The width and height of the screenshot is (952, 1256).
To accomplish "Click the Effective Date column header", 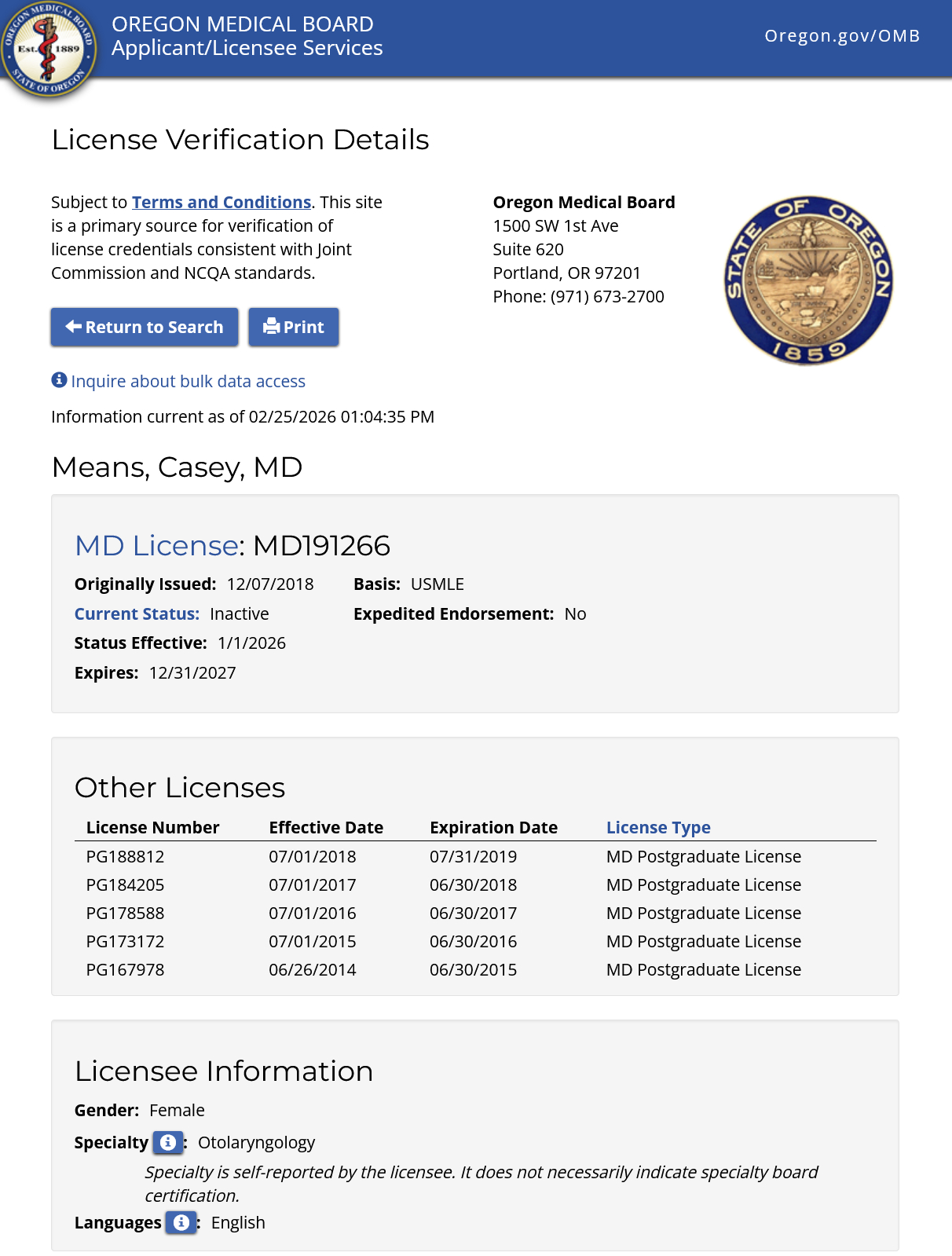I will [x=325, y=827].
